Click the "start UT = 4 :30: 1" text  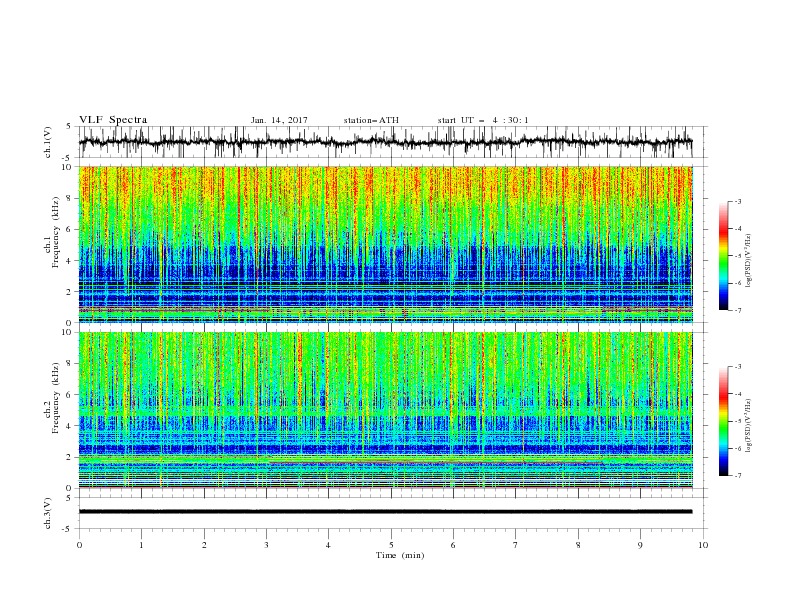click(483, 120)
